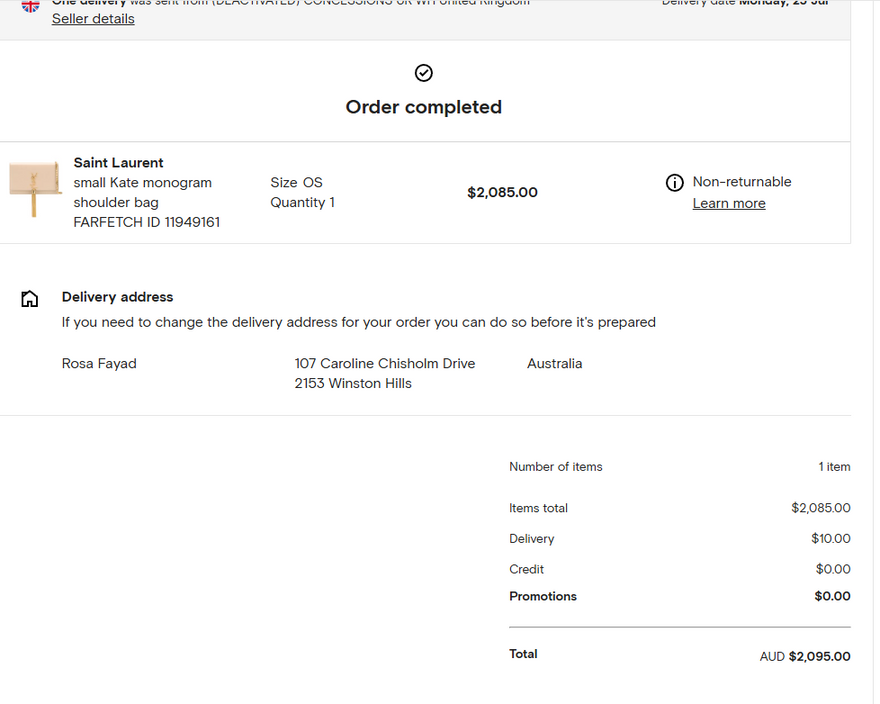Click the 1 item value

click(x=834, y=467)
